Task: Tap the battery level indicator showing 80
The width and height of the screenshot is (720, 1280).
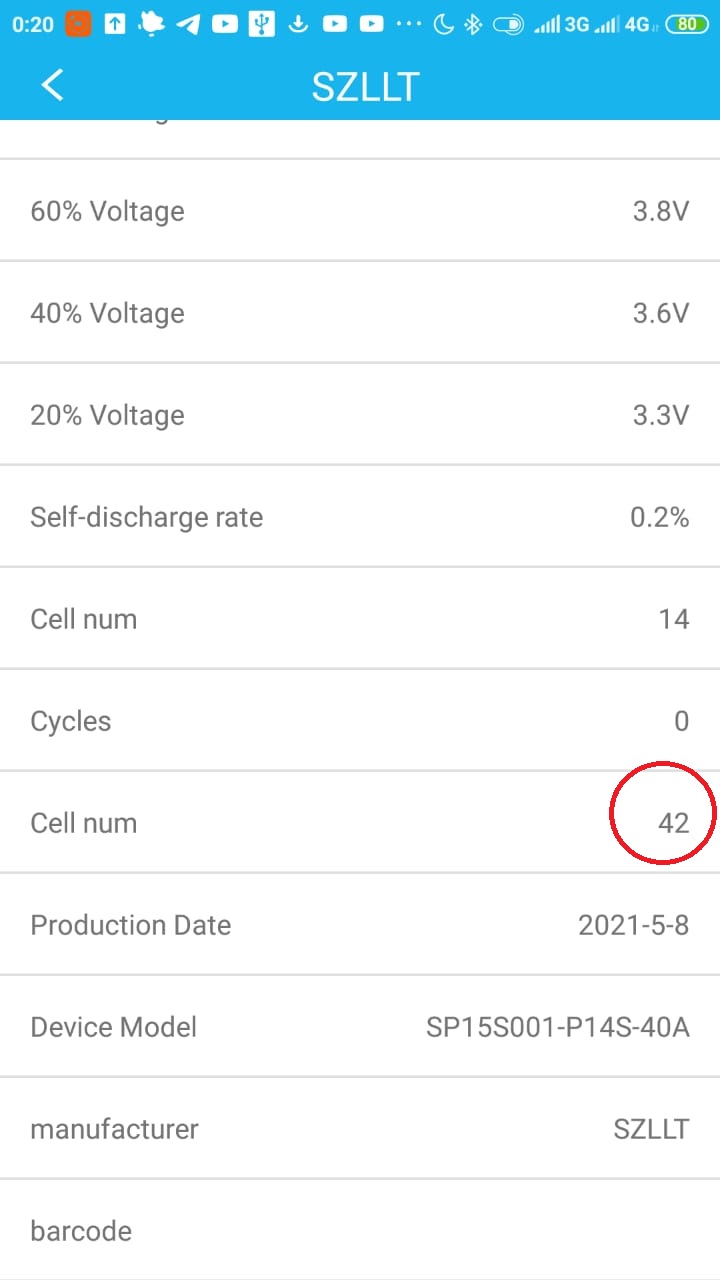Action: point(688,25)
